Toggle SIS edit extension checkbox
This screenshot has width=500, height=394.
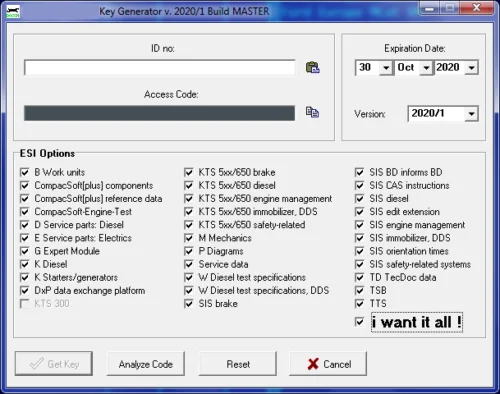(x=359, y=212)
